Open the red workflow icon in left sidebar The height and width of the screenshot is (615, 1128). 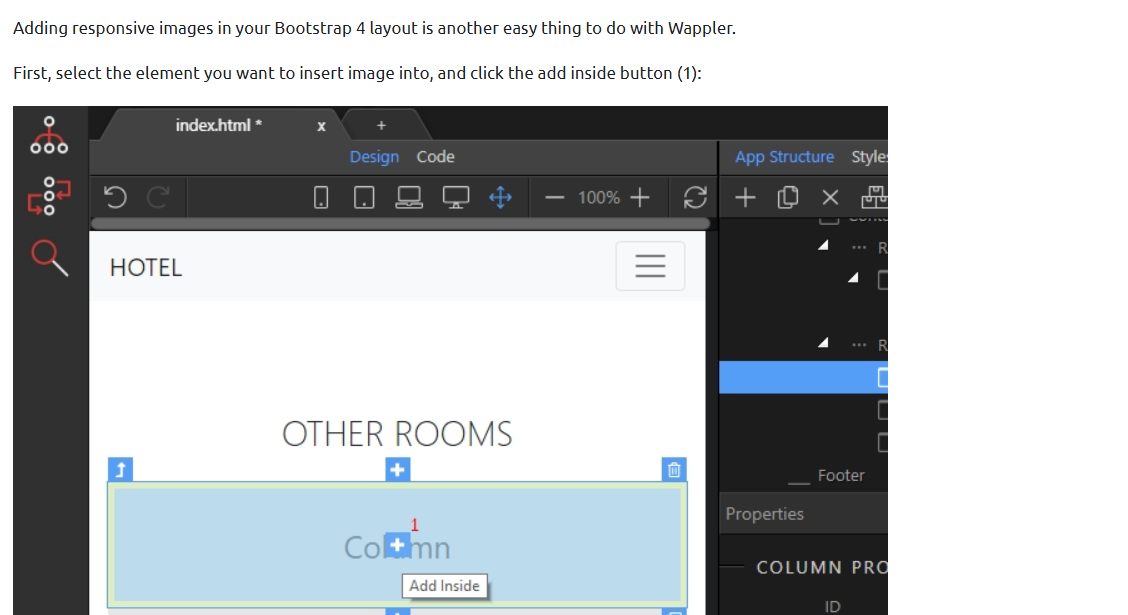49,197
